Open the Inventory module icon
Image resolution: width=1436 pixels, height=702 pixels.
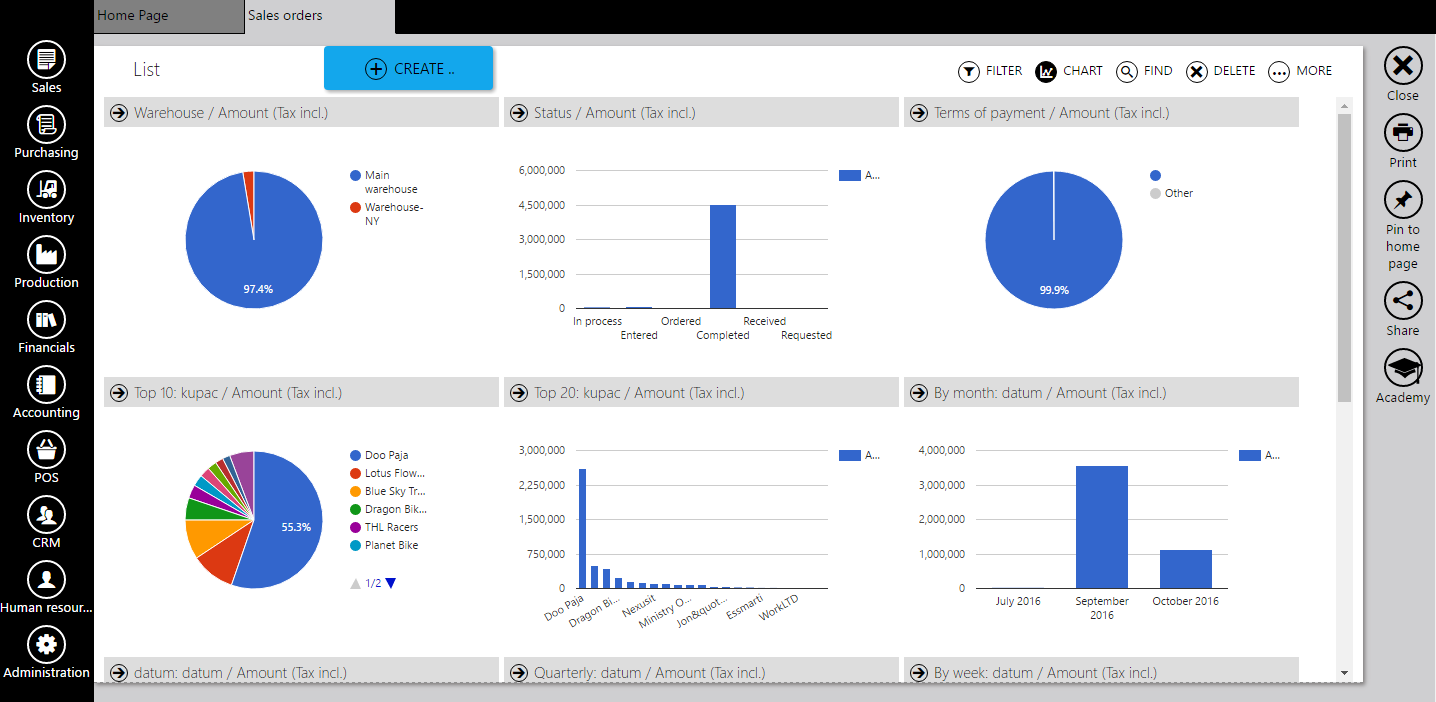pos(46,190)
